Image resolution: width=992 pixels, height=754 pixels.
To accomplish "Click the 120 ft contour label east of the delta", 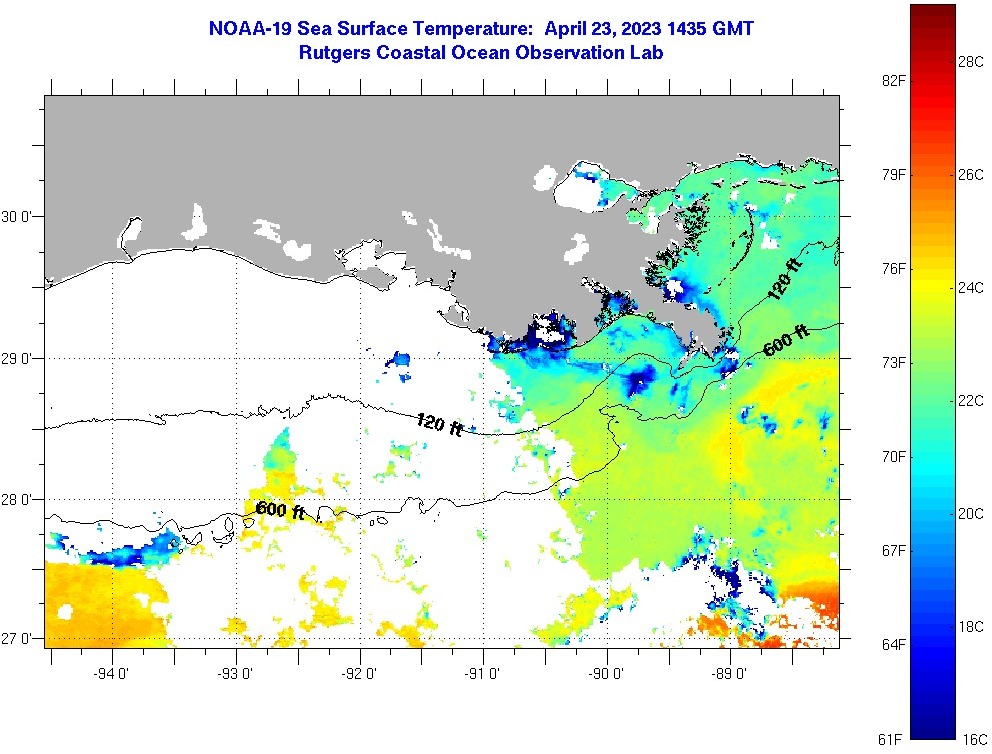I will (784, 278).
